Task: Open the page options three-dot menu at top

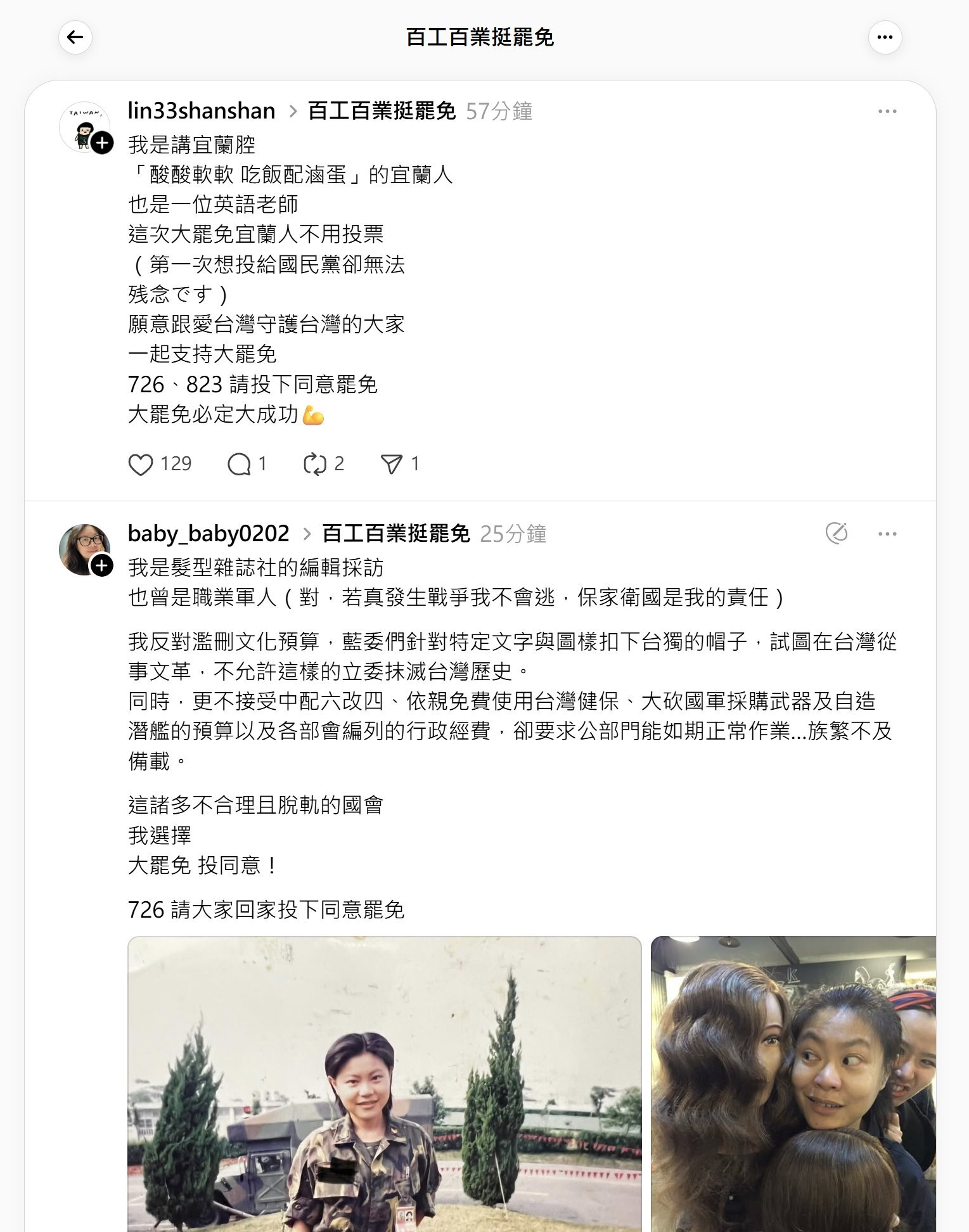Action: (885, 37)
